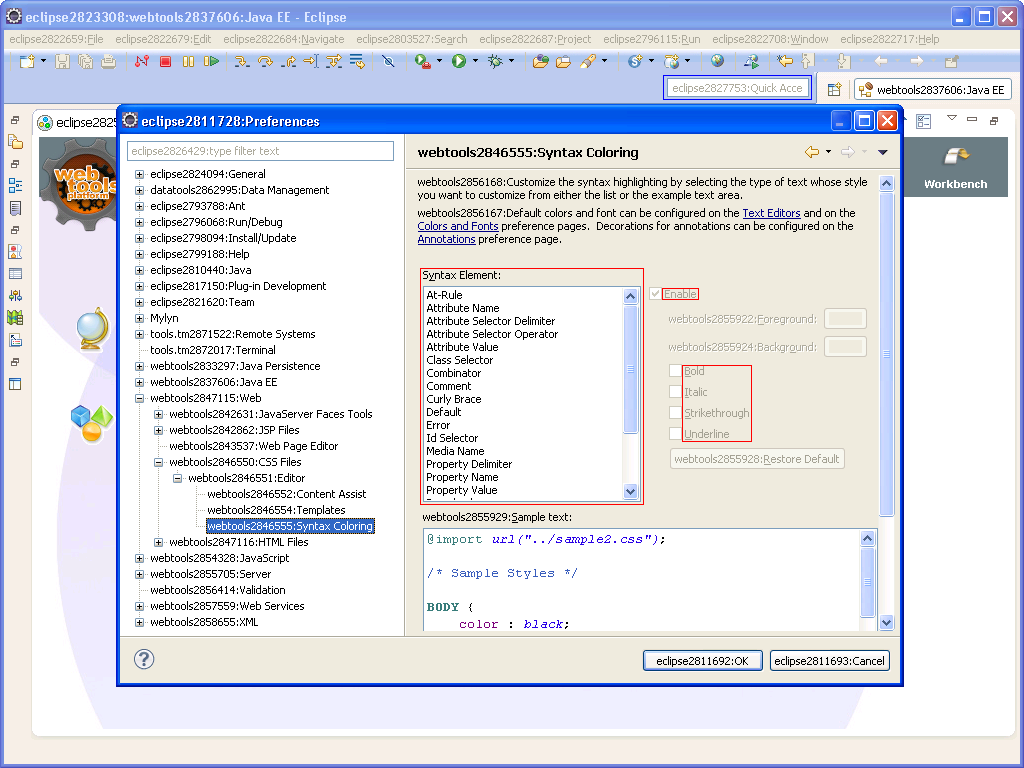The height and width of the screenshot is (768, 1024).
Task: Click the Search flashlight toolbar icon
Action: tap(588, 61)
